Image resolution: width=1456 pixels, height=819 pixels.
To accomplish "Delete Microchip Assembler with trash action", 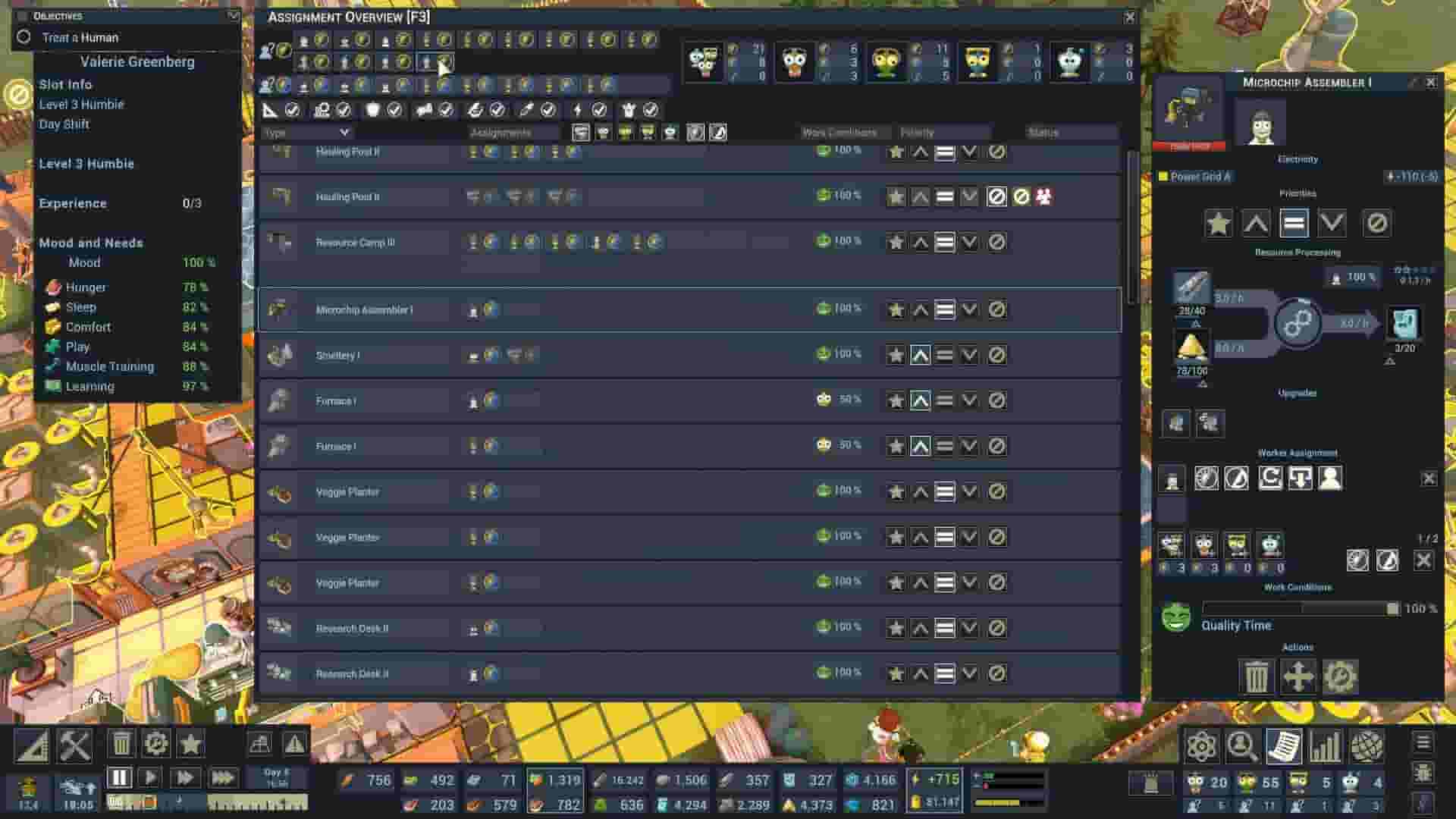I will point(1256,676).
